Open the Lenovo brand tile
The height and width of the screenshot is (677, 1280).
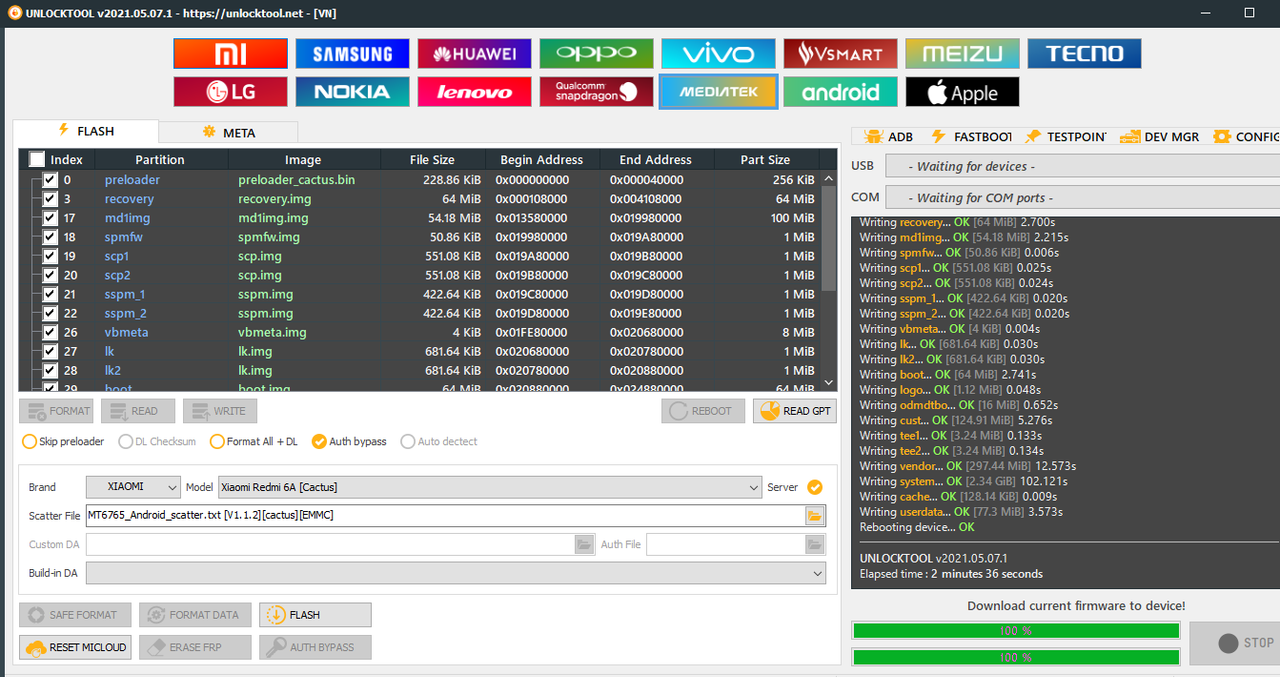474,92
